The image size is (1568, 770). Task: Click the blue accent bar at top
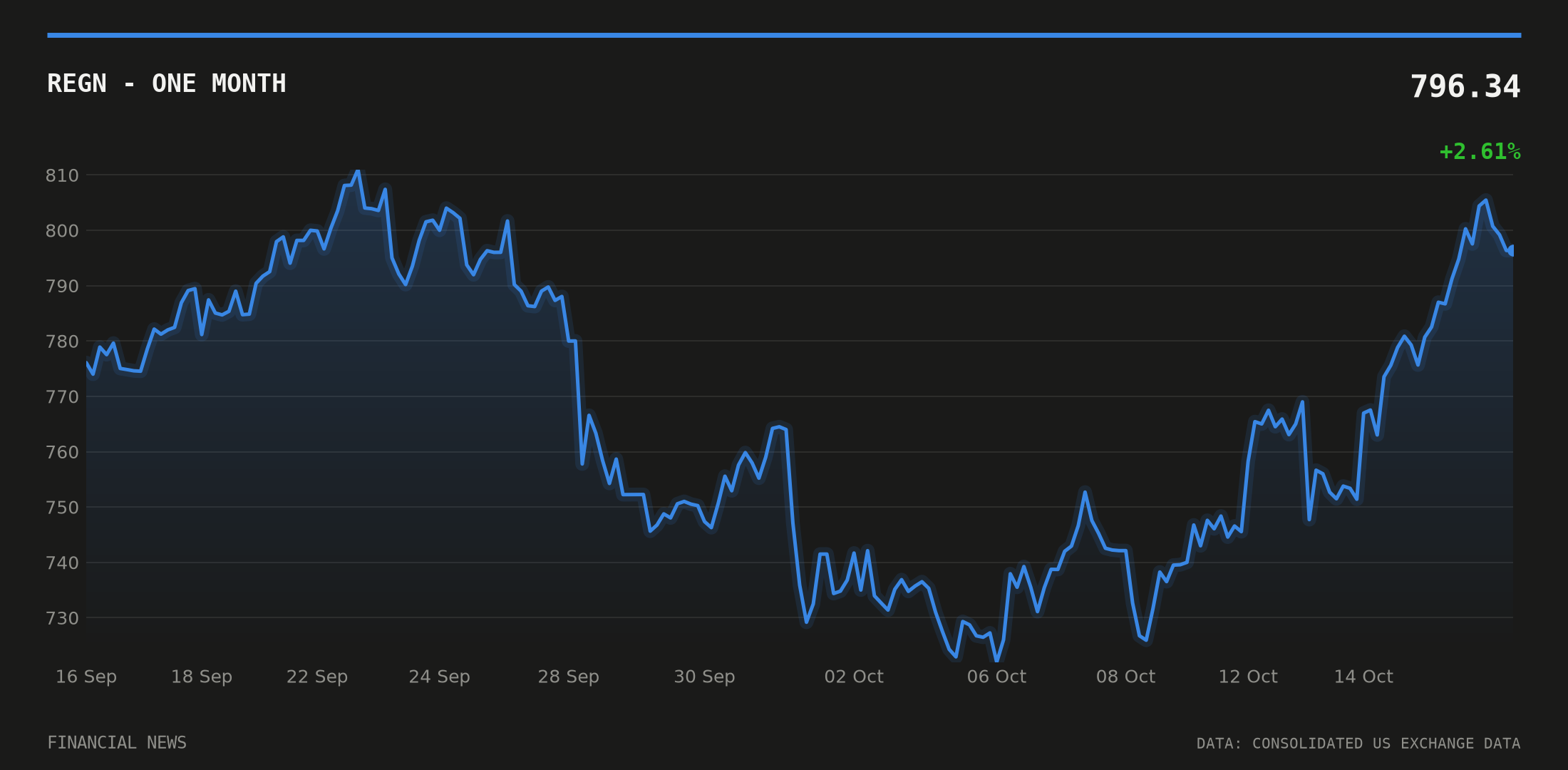(x=784, y=35)
